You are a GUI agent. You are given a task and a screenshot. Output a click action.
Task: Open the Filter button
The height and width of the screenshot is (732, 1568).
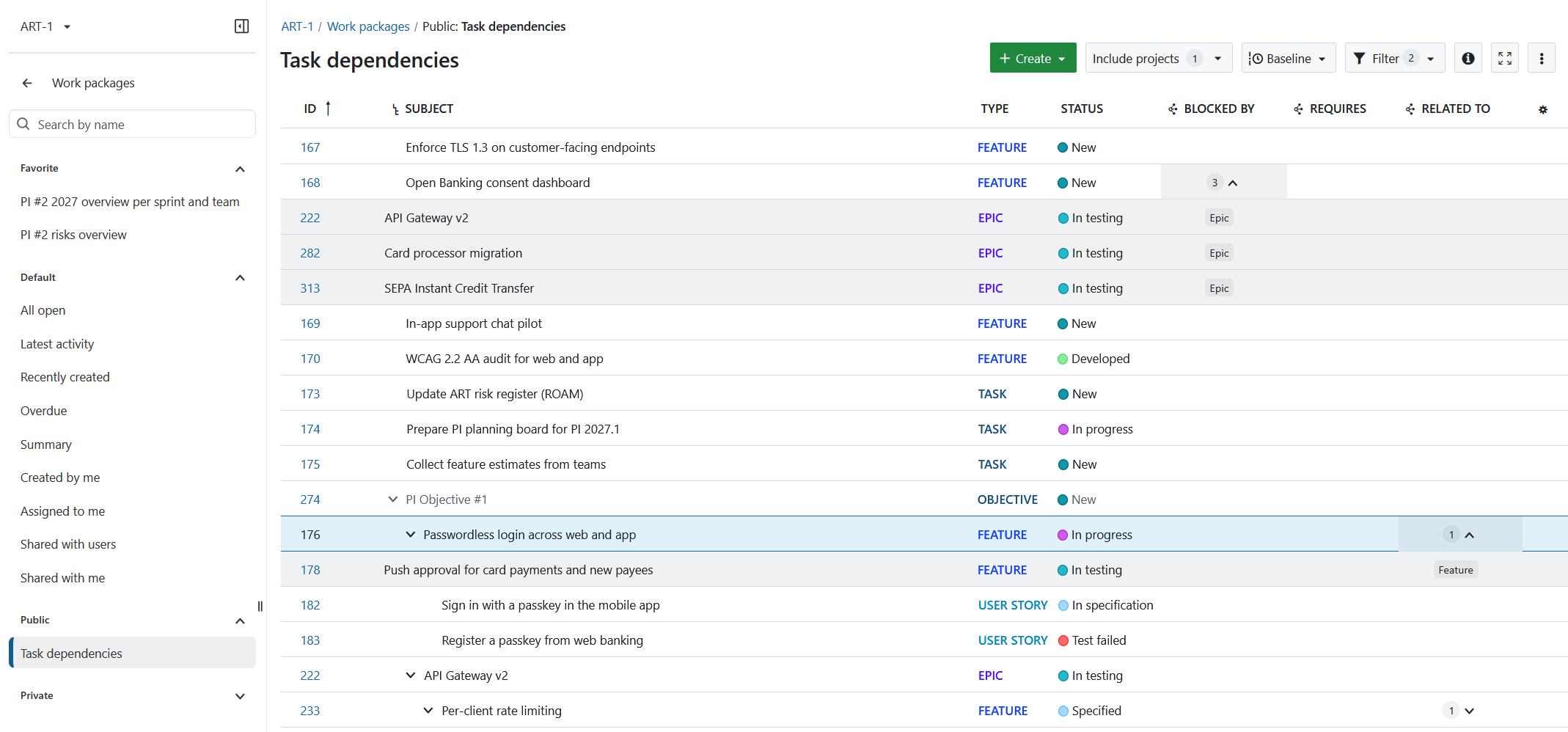pos(1394,58)
